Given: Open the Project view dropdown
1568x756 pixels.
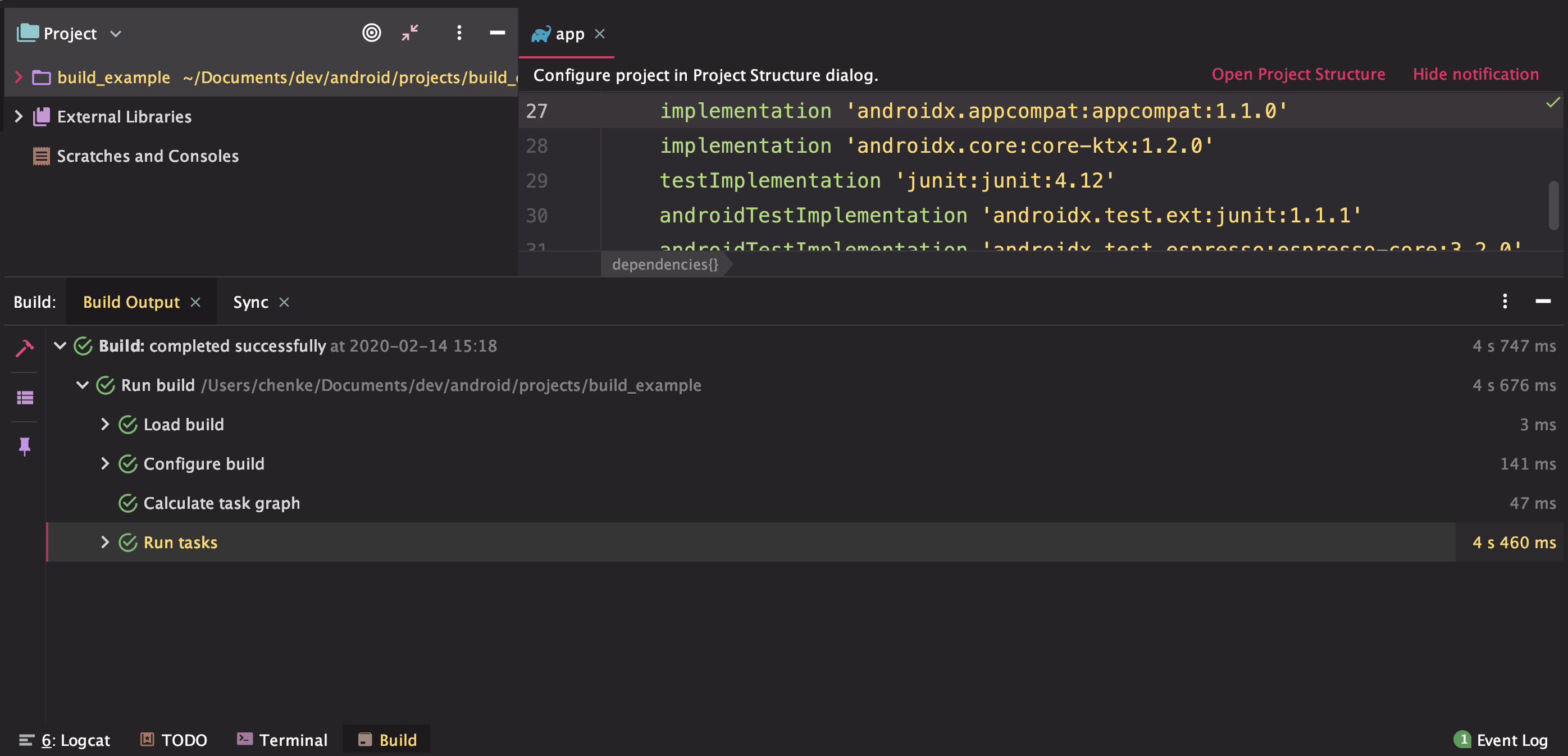Looking at the screenshot, I should pyautogui.click(x=116, y=34).
